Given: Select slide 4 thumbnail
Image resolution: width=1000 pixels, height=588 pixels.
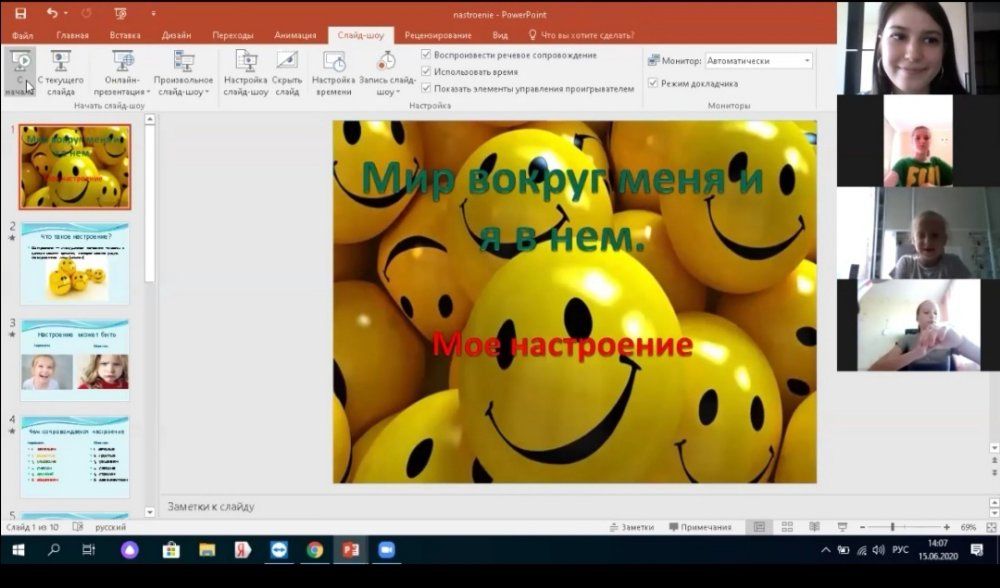Looking at the screenshot, I should [x=75, y=457].
